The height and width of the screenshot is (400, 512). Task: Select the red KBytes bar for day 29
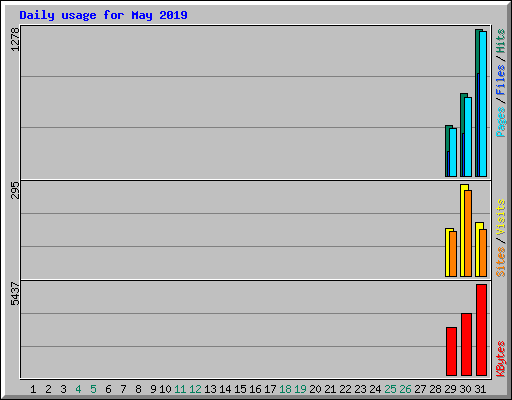coord(451,351)
